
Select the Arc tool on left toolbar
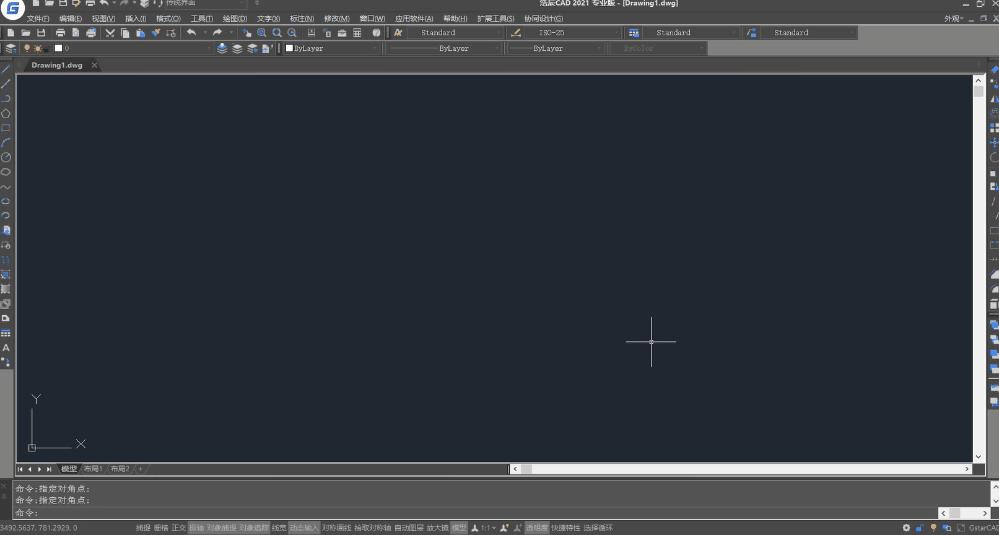(6, 143)
